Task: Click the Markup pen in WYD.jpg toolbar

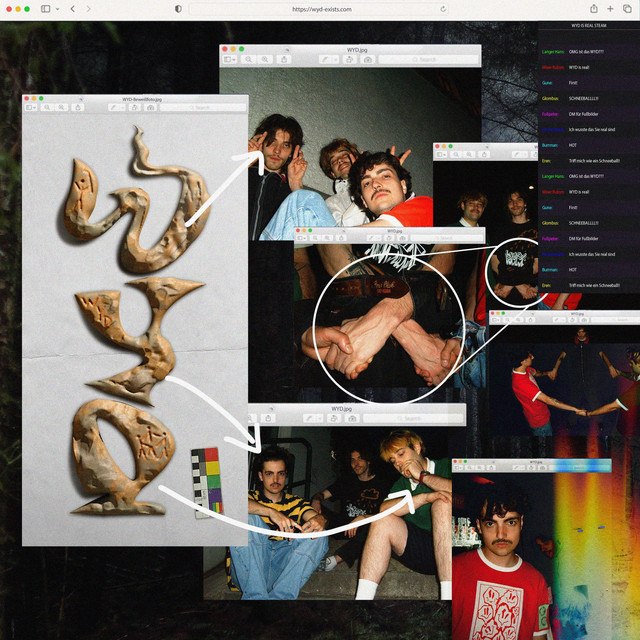Action: coord(324,60)
